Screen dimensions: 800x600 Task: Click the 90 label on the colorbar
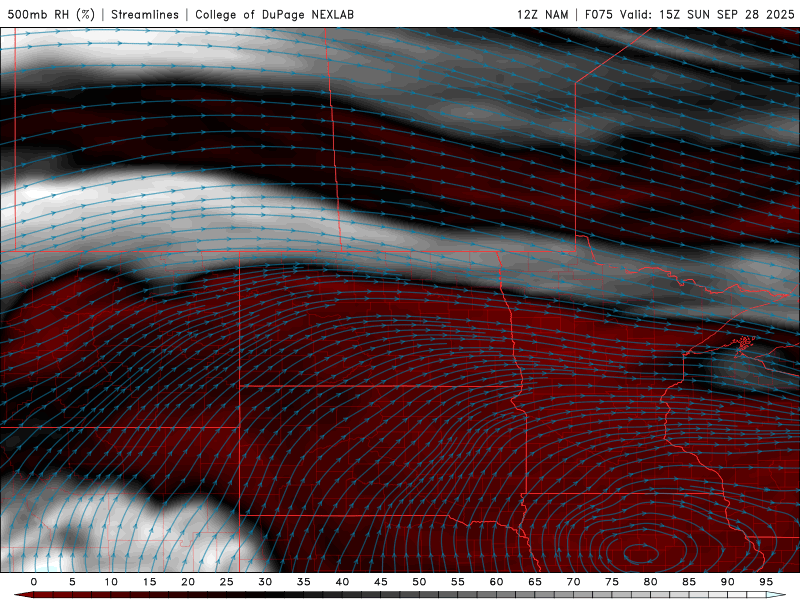[727, 582]
